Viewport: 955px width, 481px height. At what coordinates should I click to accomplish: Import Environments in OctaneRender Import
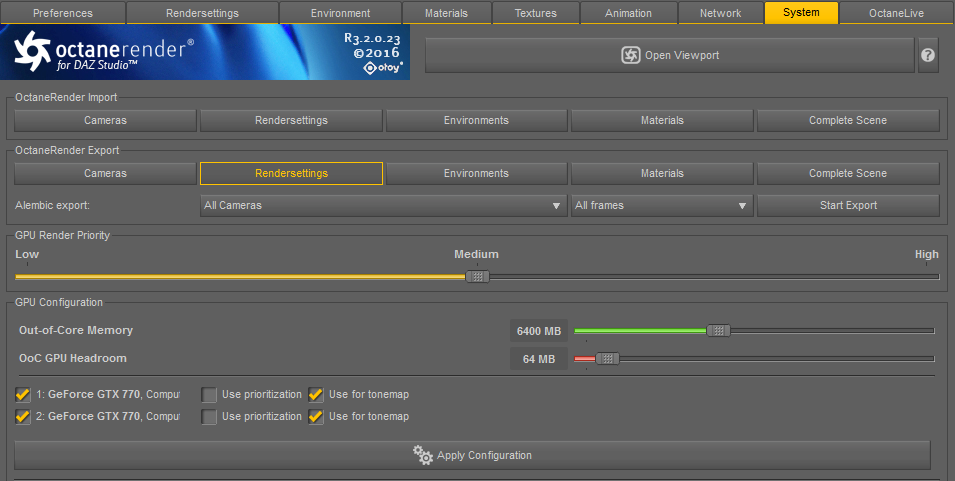[x=476, y=121]
